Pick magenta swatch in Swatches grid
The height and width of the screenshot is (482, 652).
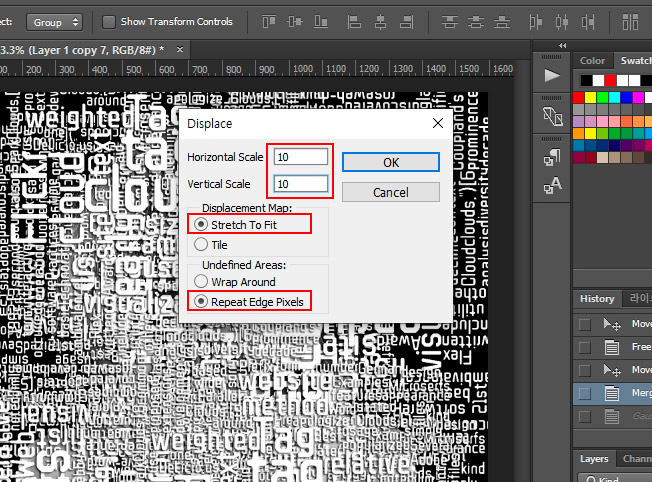[638, 98]
